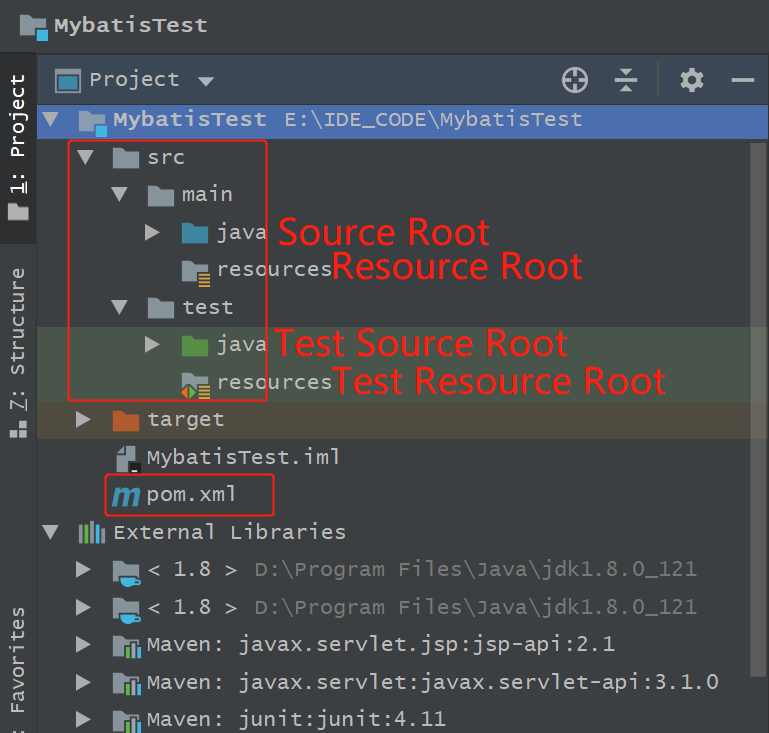
Task: Select the main resources folder
Action: click(273, 269)
